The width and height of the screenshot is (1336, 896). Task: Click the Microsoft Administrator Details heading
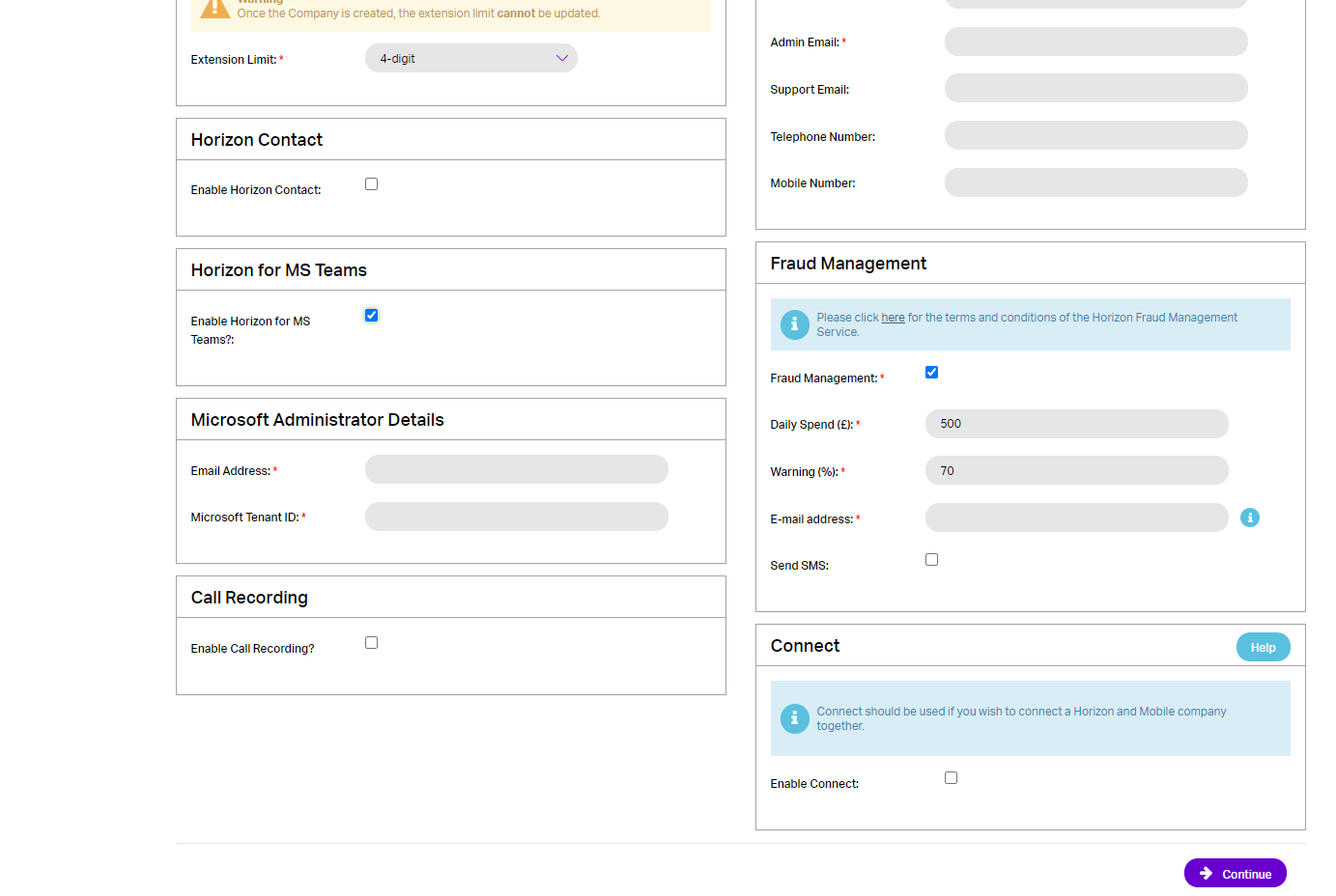pos(318,420)
